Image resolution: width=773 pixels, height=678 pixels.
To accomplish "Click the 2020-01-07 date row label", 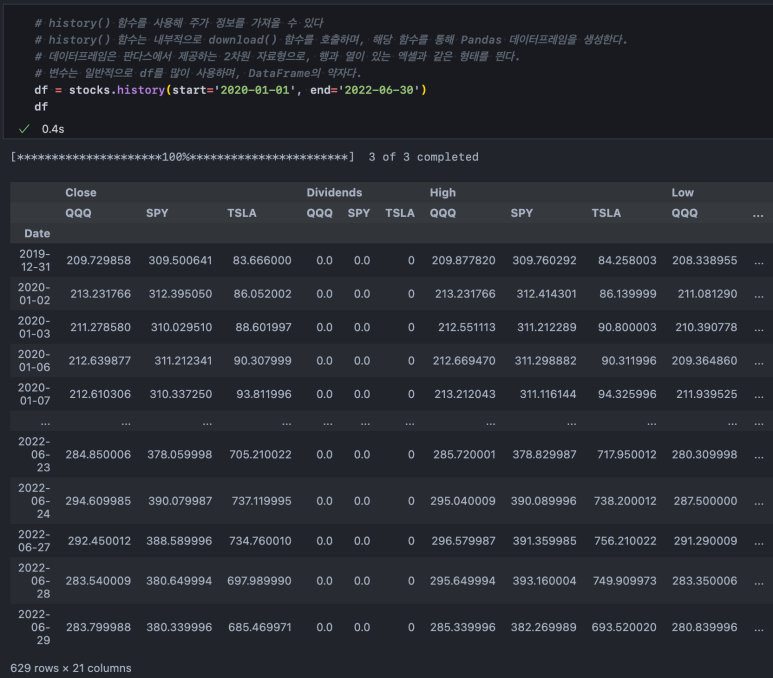I will tap(34, 394).
